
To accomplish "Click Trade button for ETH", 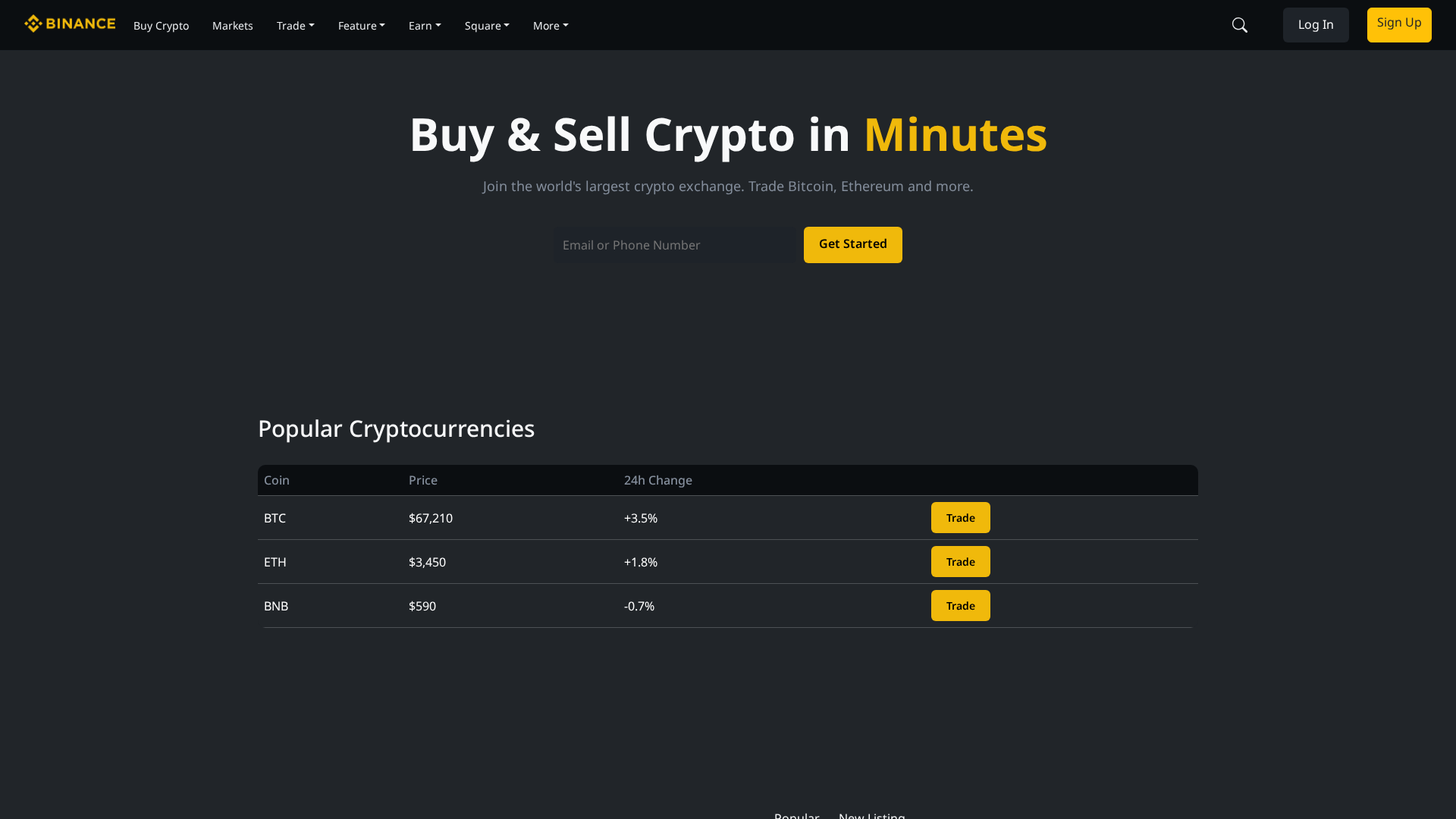I will pos(960,561).
